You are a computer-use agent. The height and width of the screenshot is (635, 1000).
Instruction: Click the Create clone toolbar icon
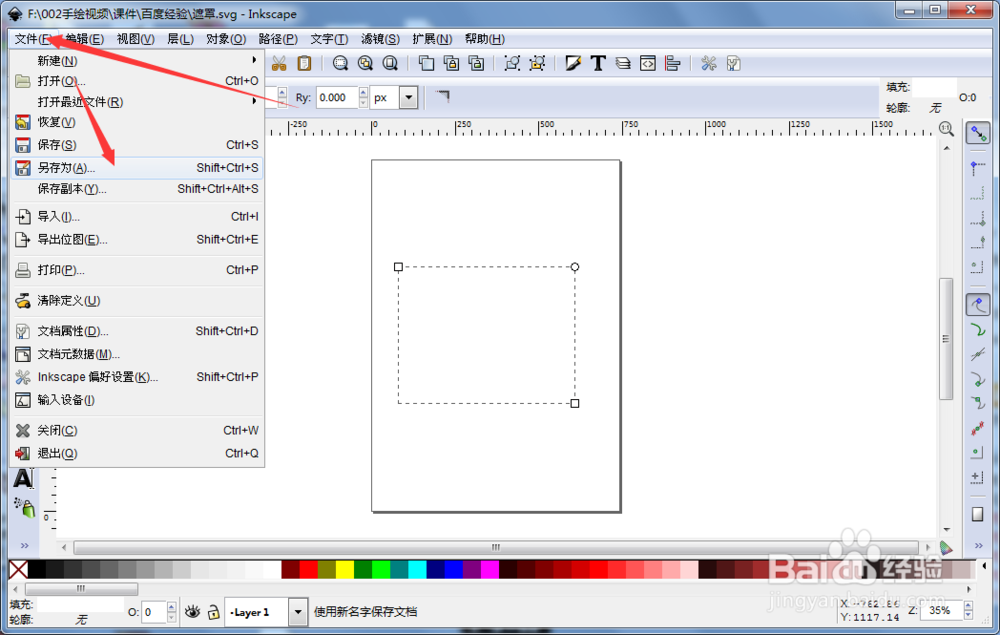tap(451, 63)
